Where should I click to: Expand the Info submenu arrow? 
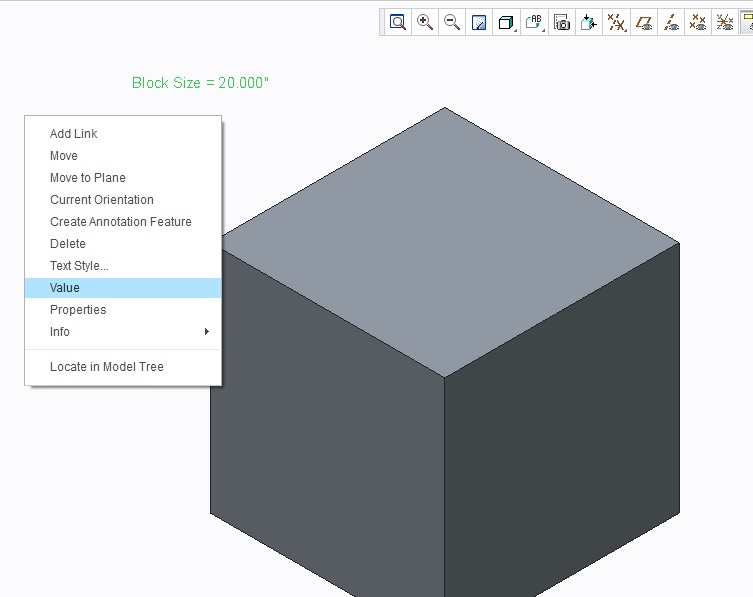point(206,331)
